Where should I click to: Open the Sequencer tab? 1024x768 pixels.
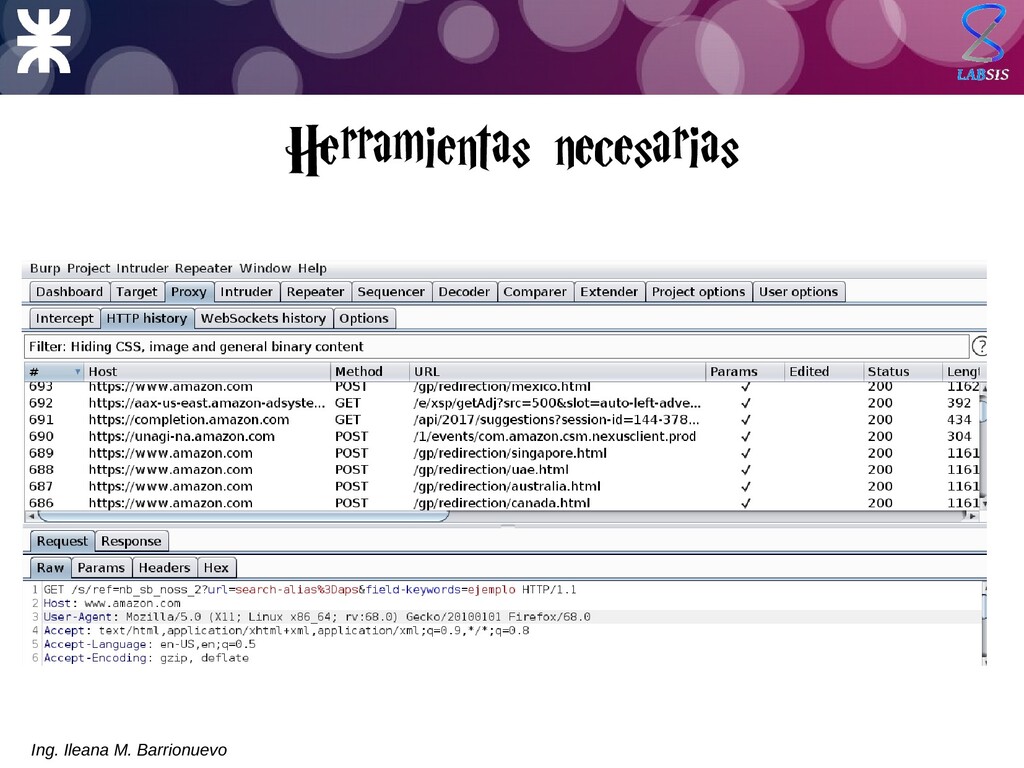pos(391,292)
